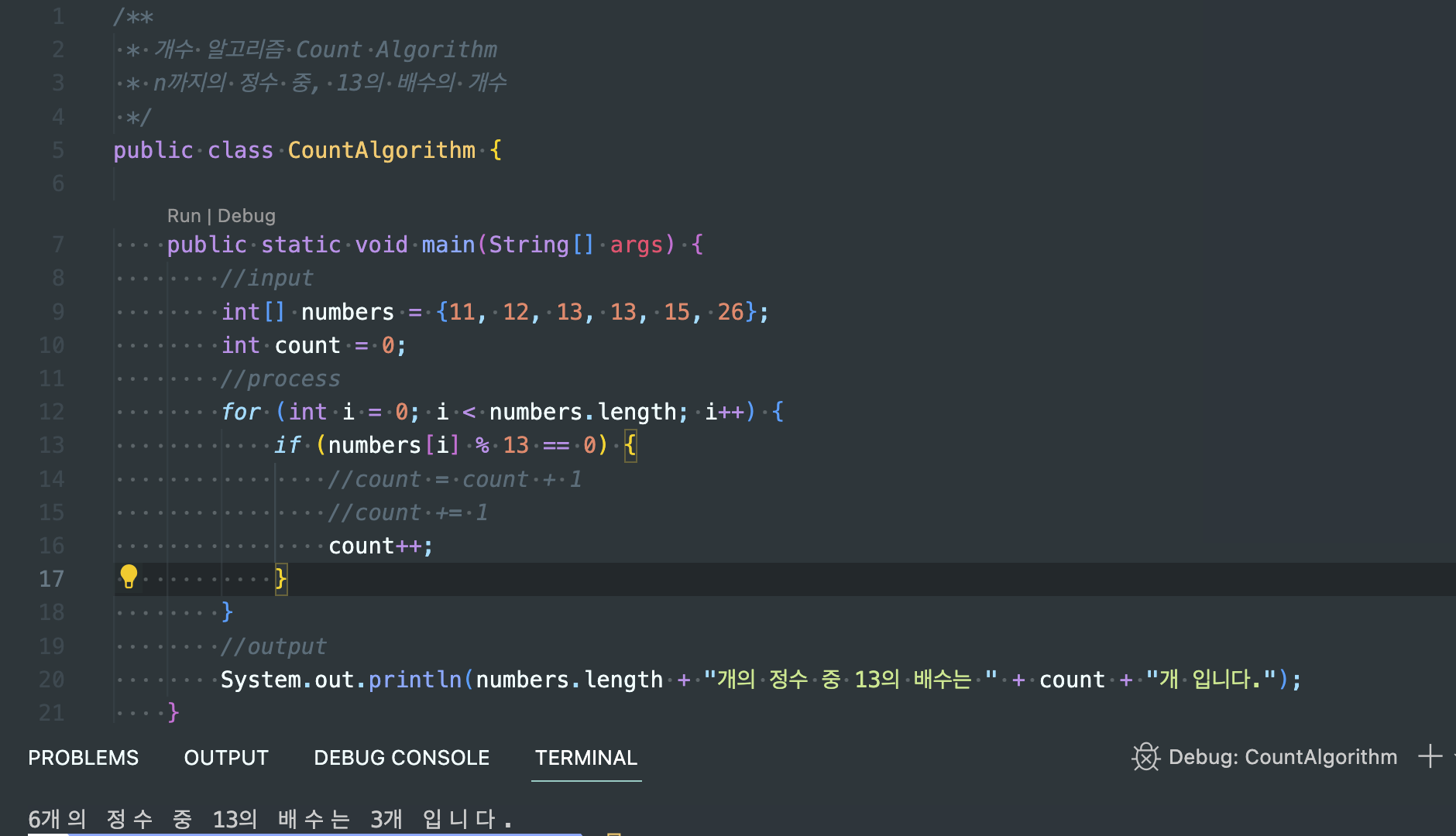Viewport: 1456px width, 836px height.
Task: Switch to the PROBLEMS tab
Action: point(83,757)
